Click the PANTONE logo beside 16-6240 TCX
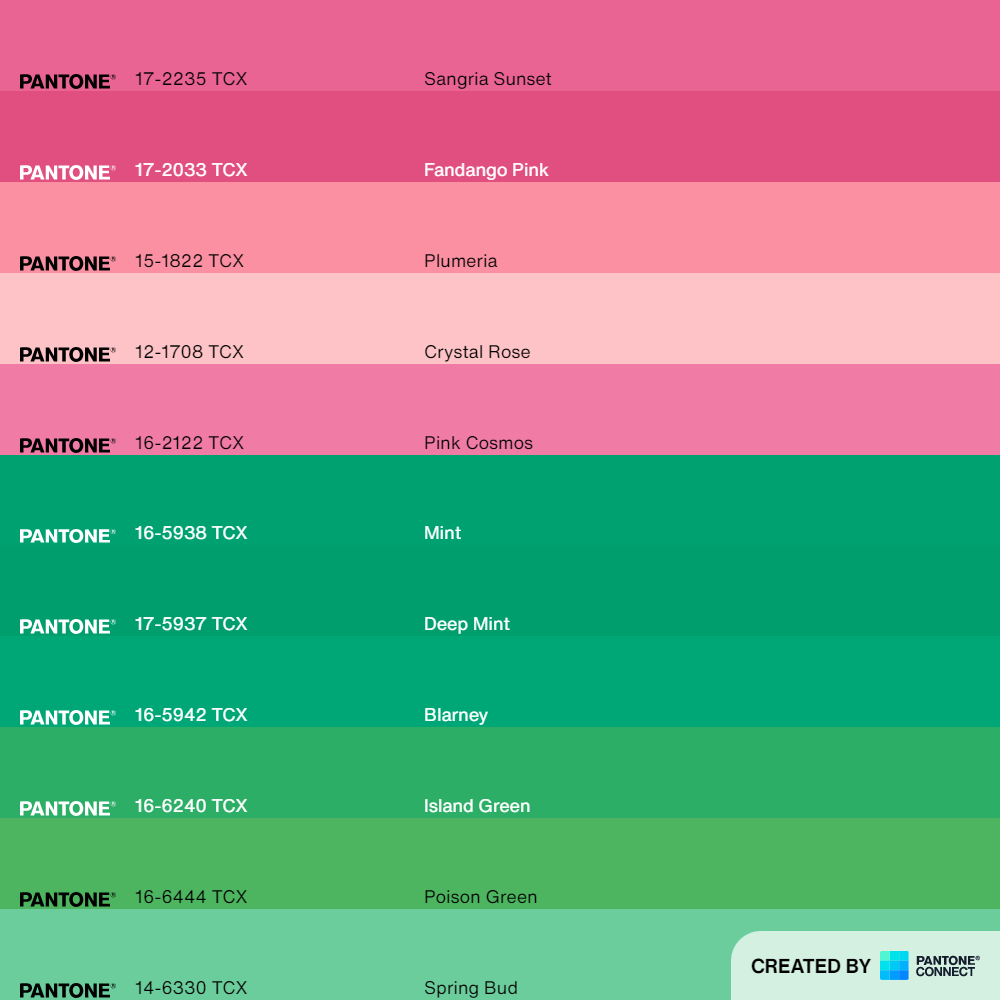 67,809
